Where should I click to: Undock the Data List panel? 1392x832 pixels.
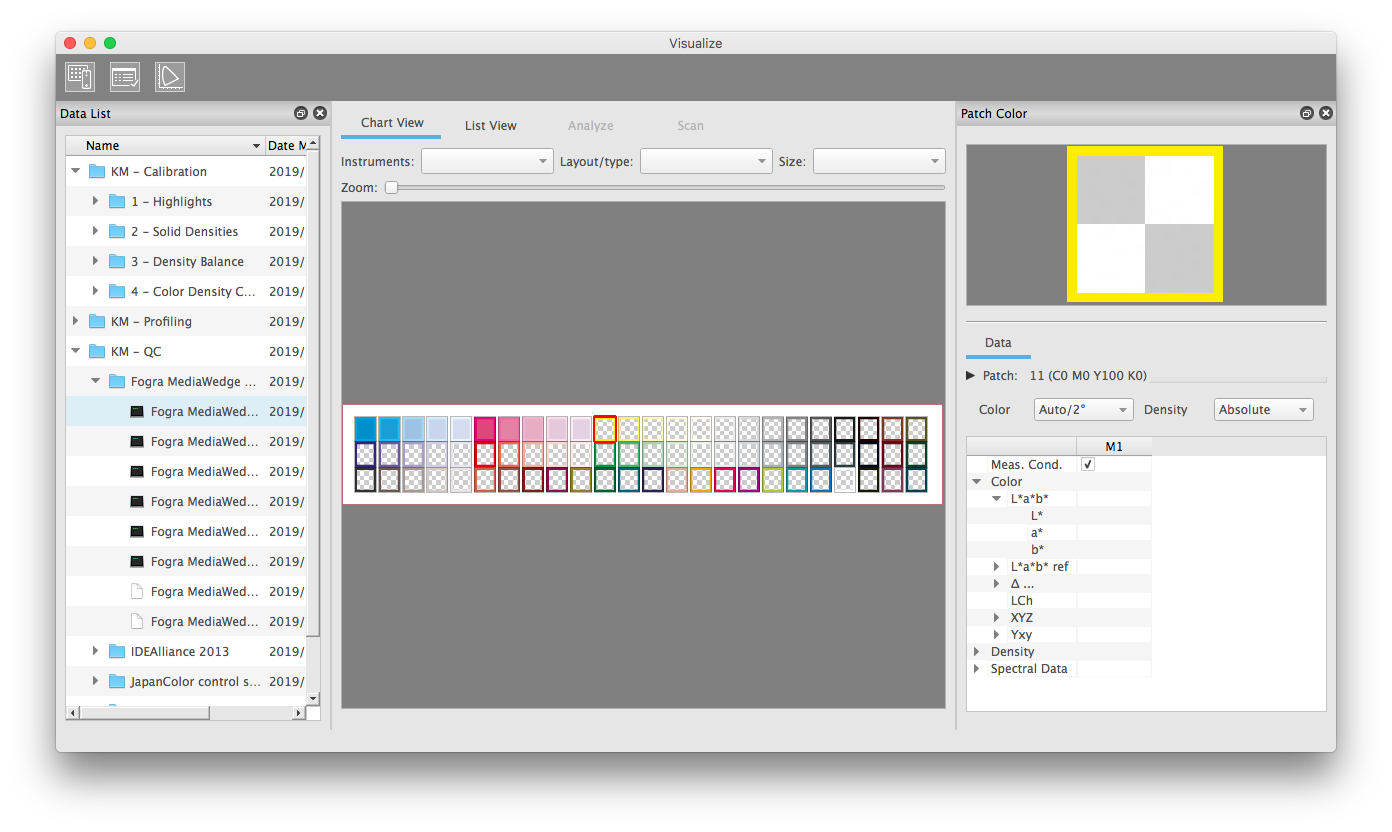301,114
